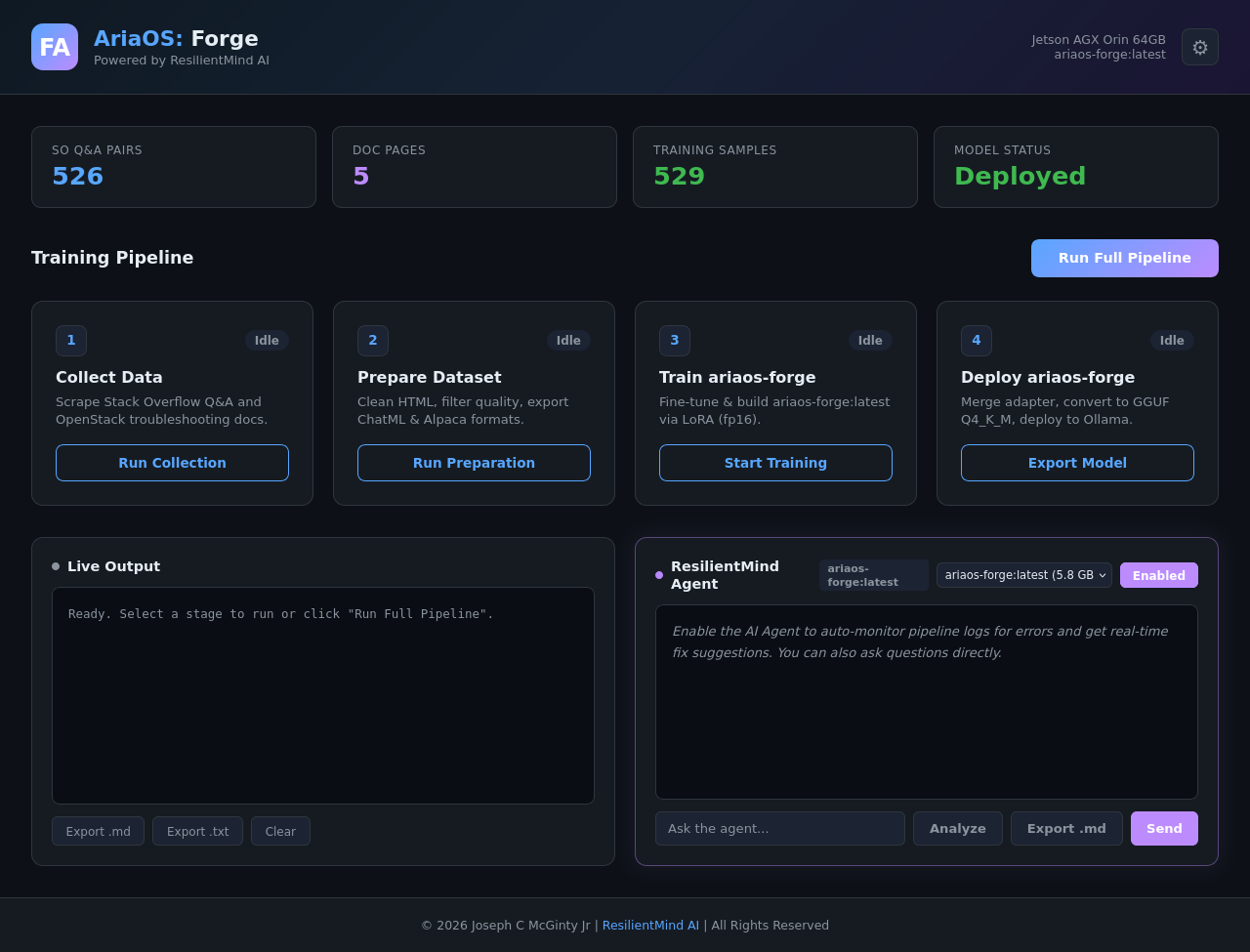Click the Ask the agent input field

click(x=779, y=828)
